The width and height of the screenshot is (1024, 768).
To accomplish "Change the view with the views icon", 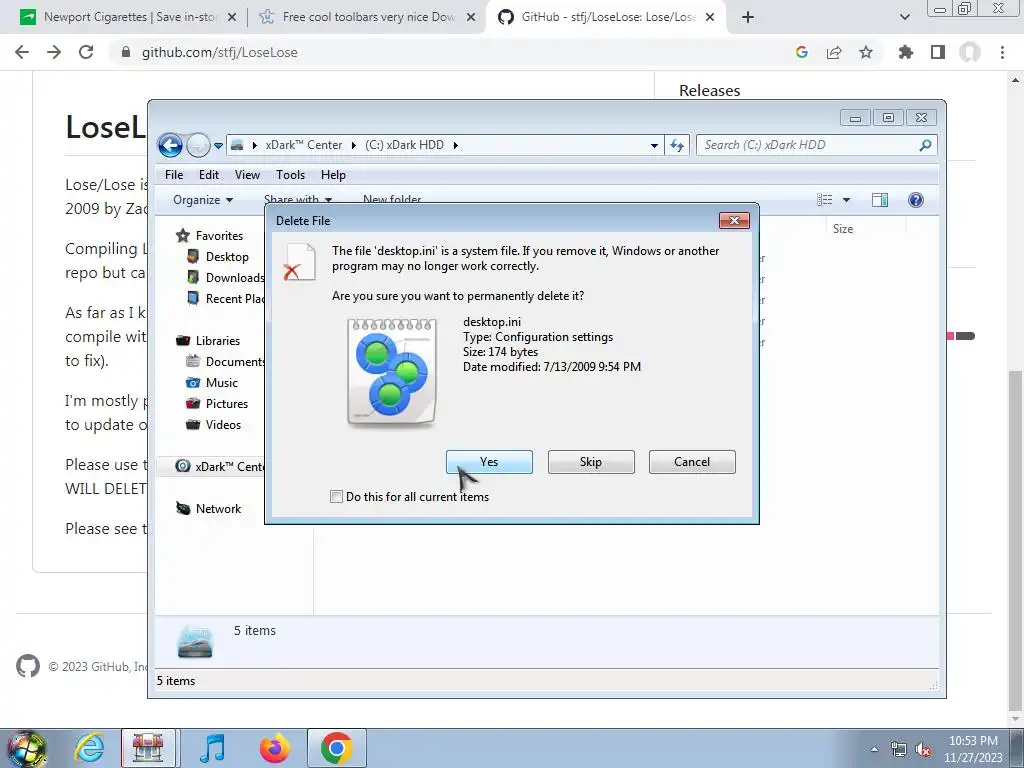I will tap(825, 200).
